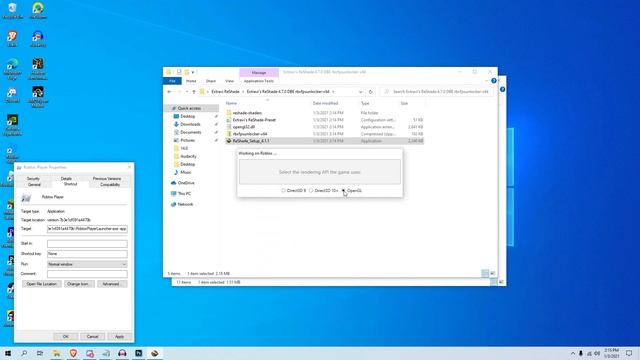Select the Extravi's ReShade-Preset file
The image size is (640, 360).
pyautogui.click(x=254, y=120)
